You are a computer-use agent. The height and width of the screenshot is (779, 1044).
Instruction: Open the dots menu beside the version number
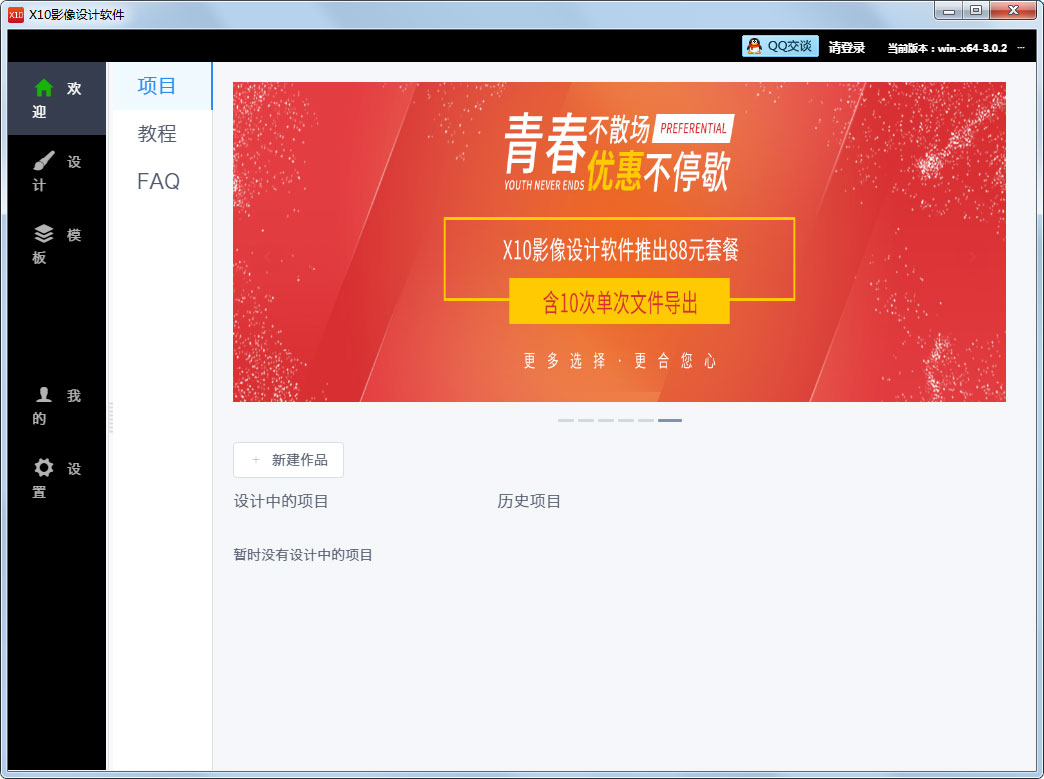tap(1021, 47)
